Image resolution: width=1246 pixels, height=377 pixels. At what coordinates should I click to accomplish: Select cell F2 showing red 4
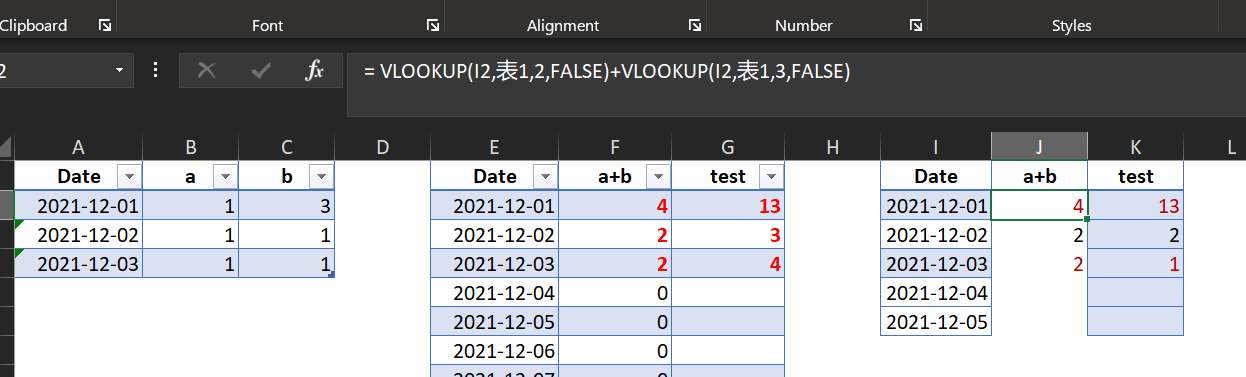pyautogui.click(x=615, y=206)
